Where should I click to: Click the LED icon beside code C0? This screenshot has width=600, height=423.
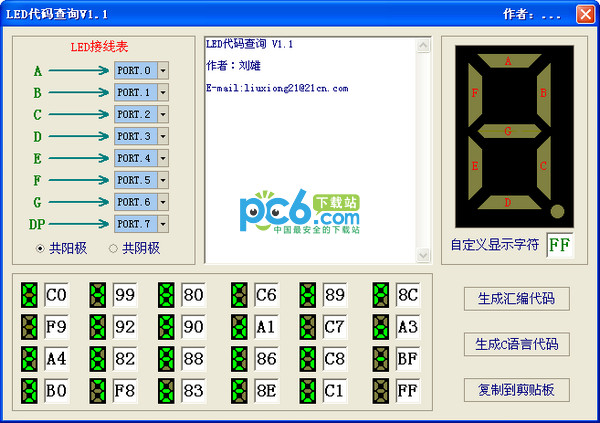click(x=29, y=295)
